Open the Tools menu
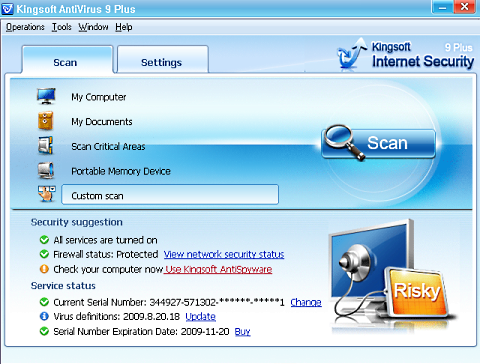 click(x=62, y=27)
